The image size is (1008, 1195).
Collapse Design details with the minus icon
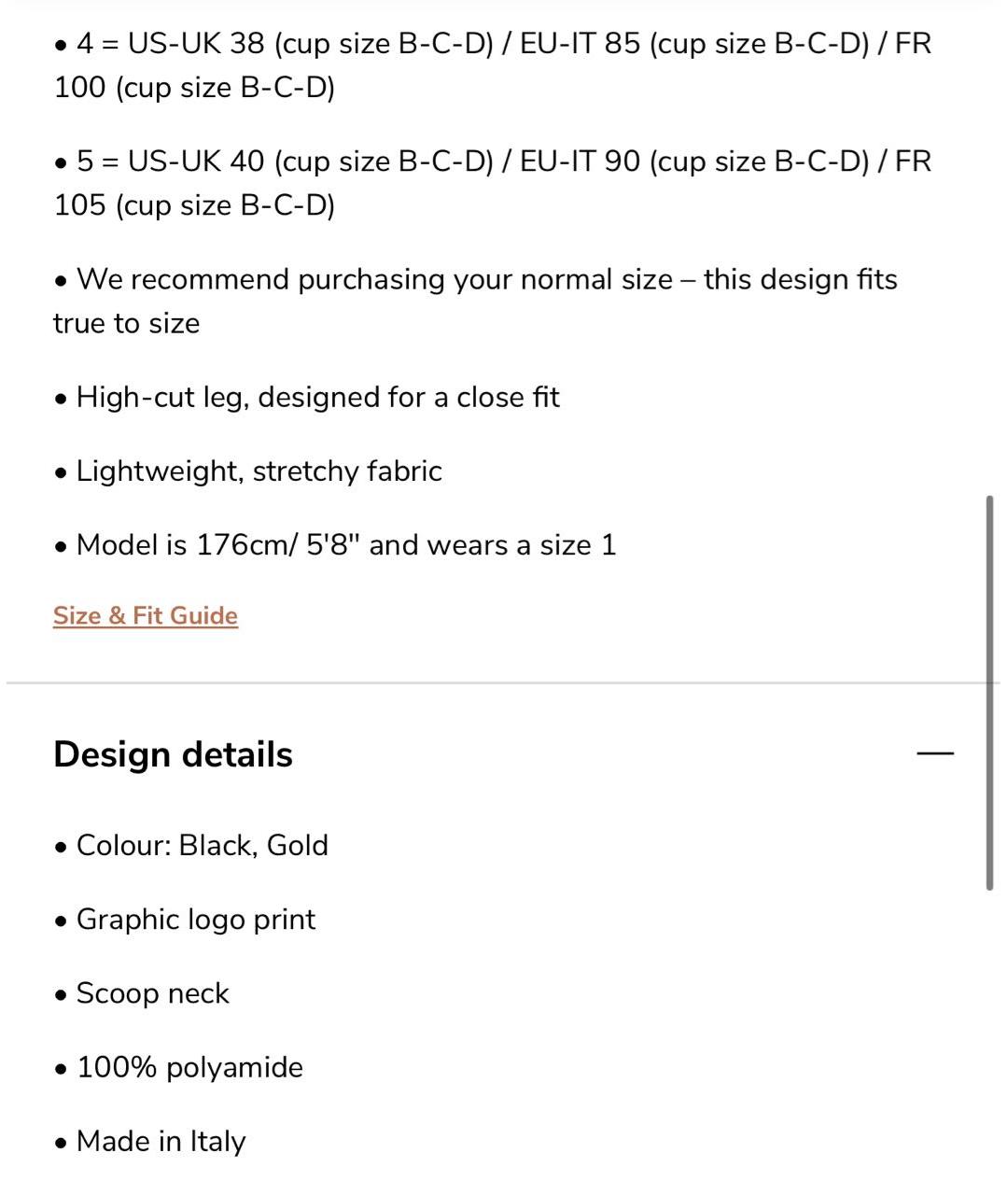[935, 752]
